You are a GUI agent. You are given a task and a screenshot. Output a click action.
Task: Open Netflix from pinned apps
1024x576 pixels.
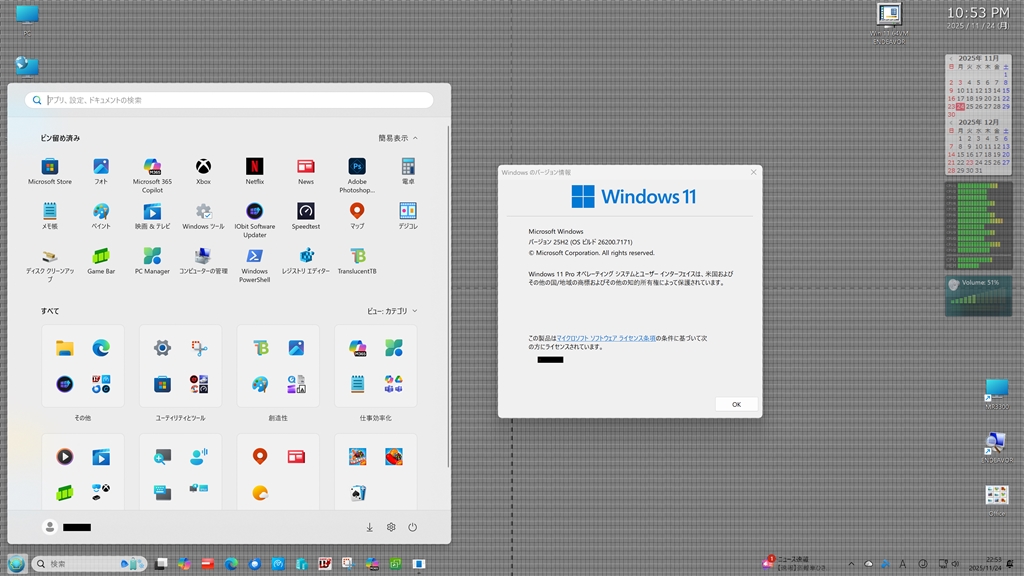[255, 167]
